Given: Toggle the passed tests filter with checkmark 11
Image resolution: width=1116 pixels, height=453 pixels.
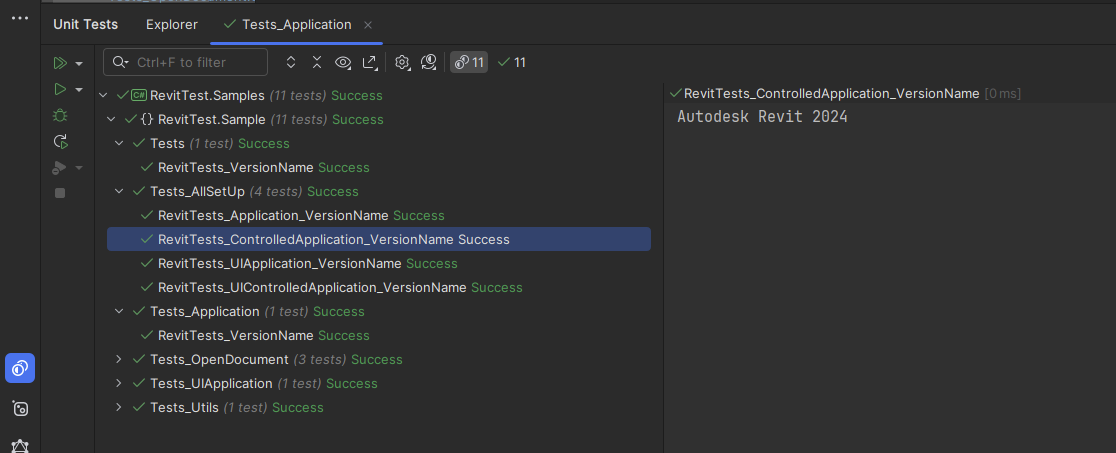Looking at the screenshot, I should point(512,62).
